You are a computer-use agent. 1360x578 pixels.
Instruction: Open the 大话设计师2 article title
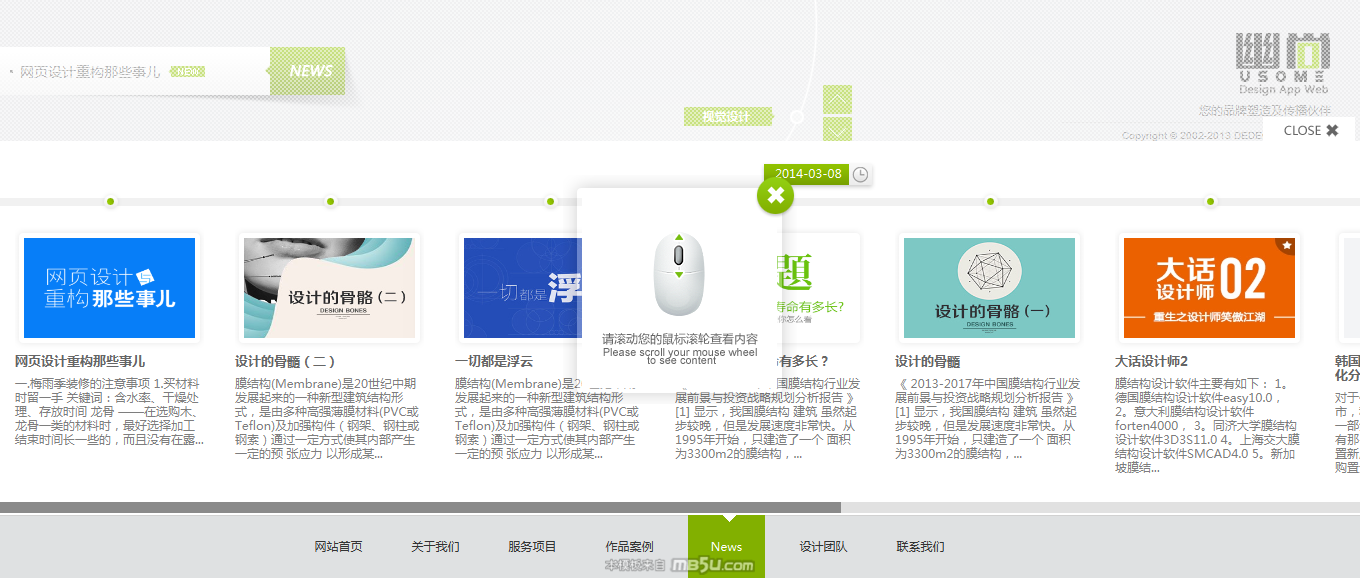pyautogui.click(x=1151, y=361)
